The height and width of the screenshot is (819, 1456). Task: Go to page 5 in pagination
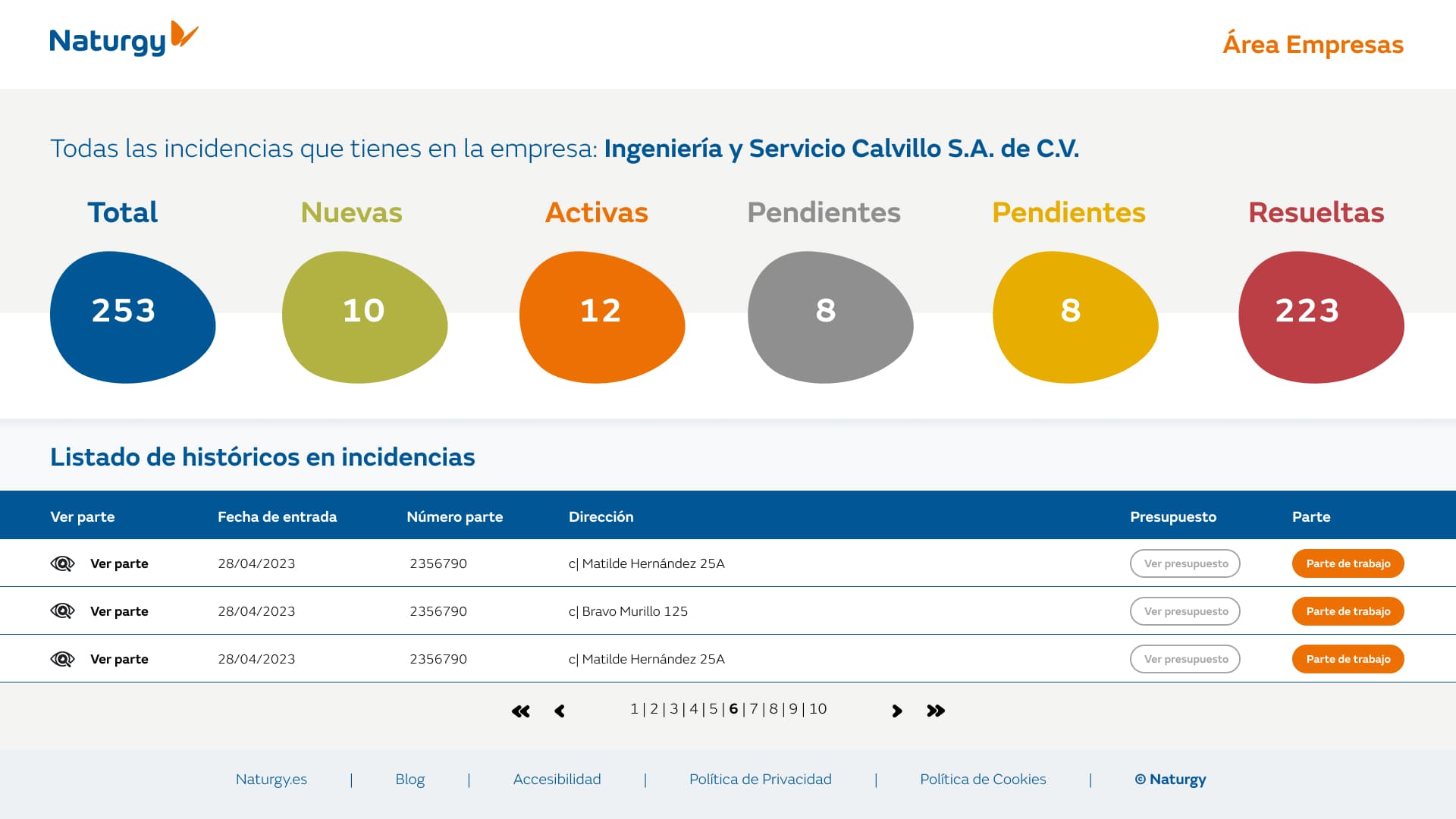point(713,709)
